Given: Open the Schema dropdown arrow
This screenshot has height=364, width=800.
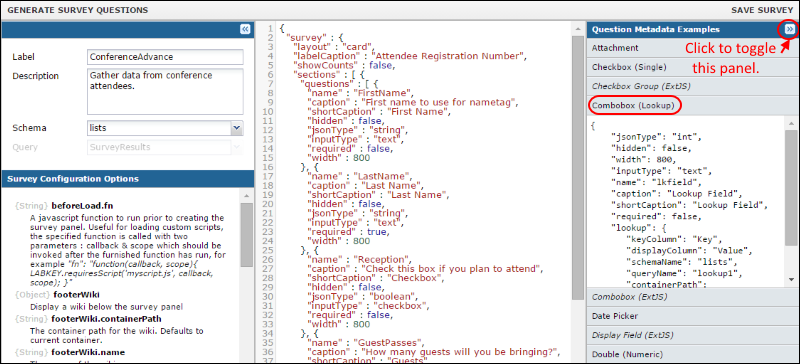Looking at the screenshot, I should click(x=236, y=128).
